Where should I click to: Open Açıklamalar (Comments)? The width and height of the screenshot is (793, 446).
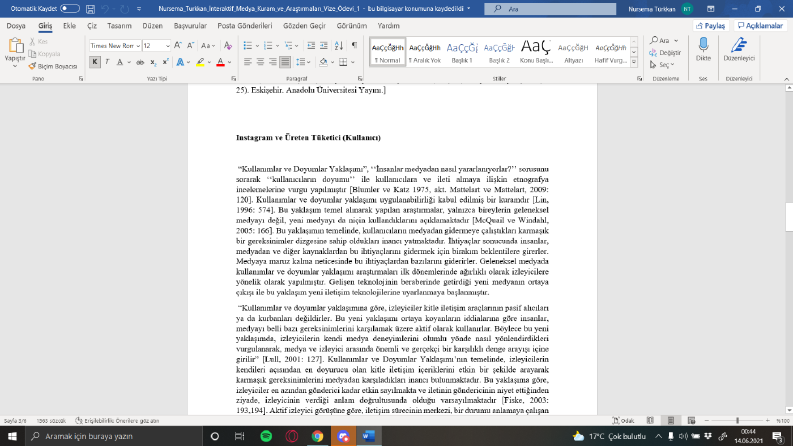[x=760, y=26]
